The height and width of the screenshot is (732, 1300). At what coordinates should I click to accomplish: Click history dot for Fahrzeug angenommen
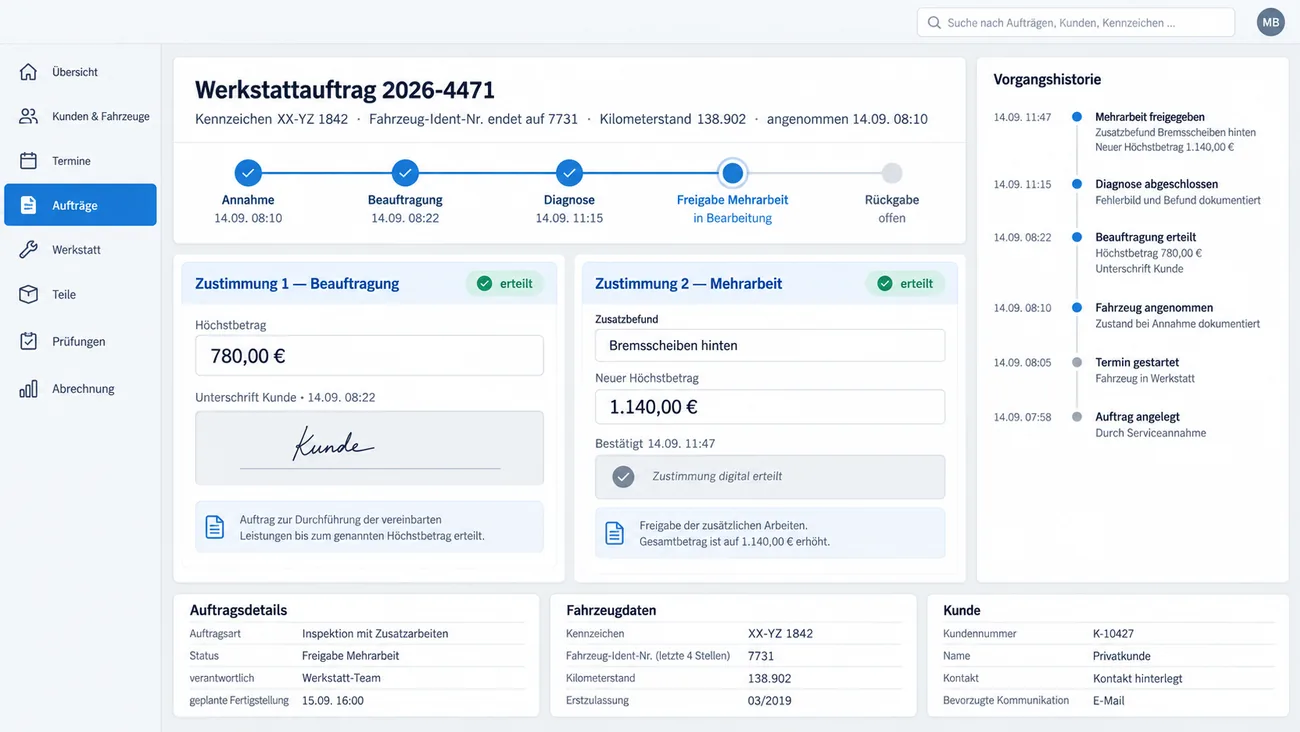tap(1077, 308)
